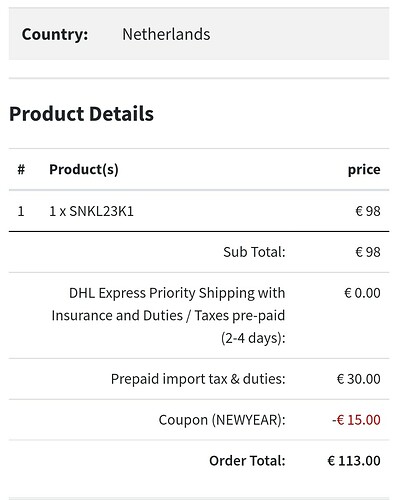
Task: Click the DHL Express Priority Shipping description
Action: pyautogui.click(x=168, y=315)
